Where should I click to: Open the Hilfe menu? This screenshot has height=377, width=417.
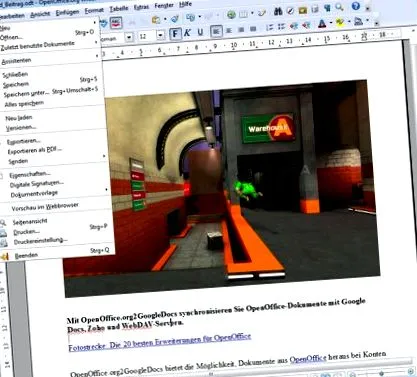pyautogui.click(x=185, y=4)
